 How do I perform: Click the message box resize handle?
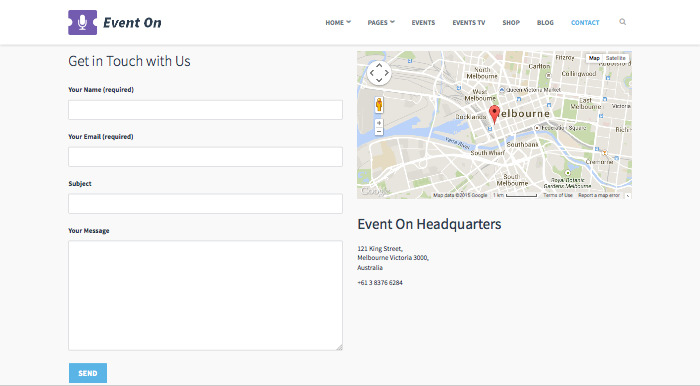pyautogui.click(x=339, y=347)
